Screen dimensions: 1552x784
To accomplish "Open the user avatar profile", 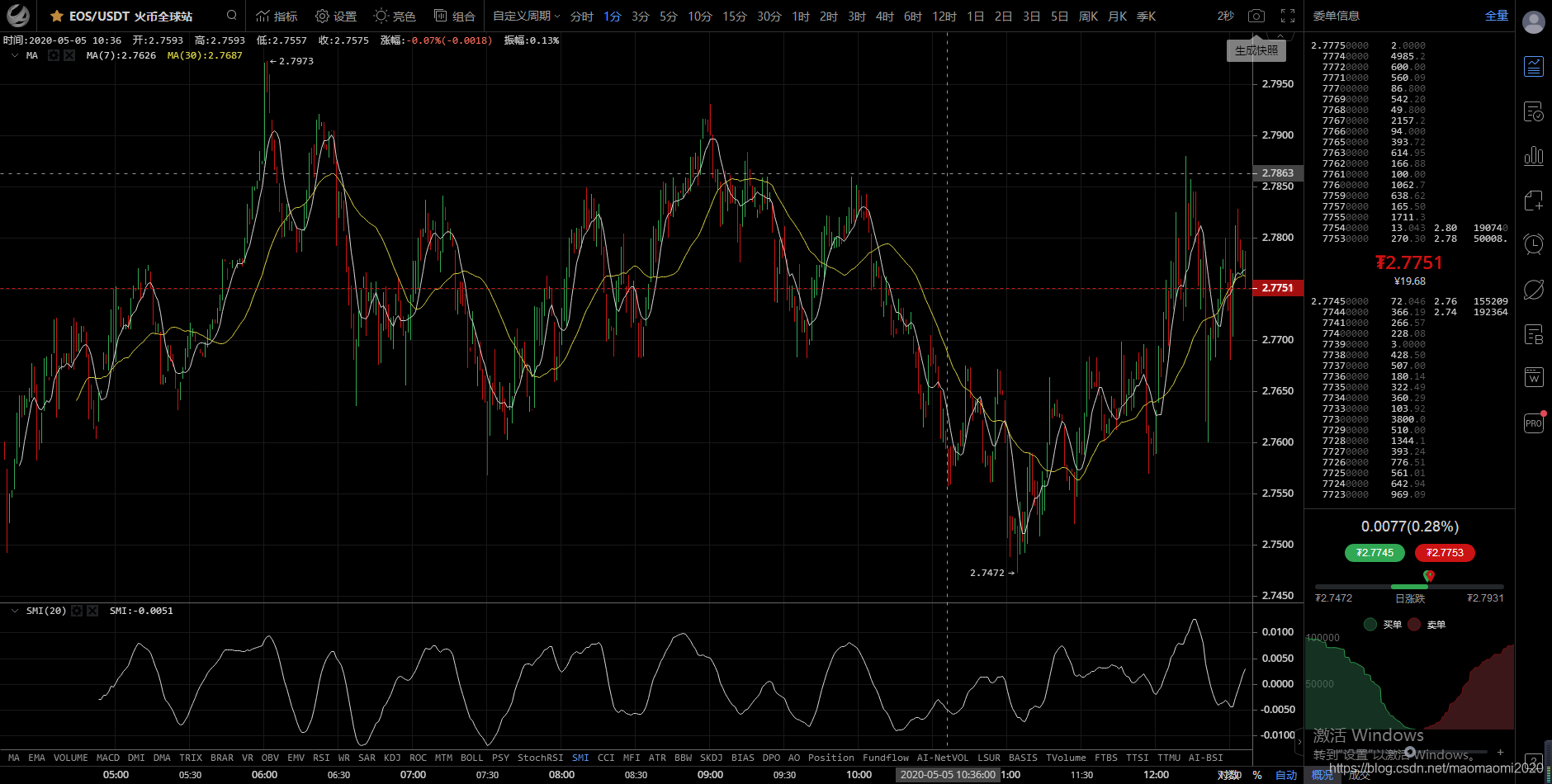I will coord(1534,22).
